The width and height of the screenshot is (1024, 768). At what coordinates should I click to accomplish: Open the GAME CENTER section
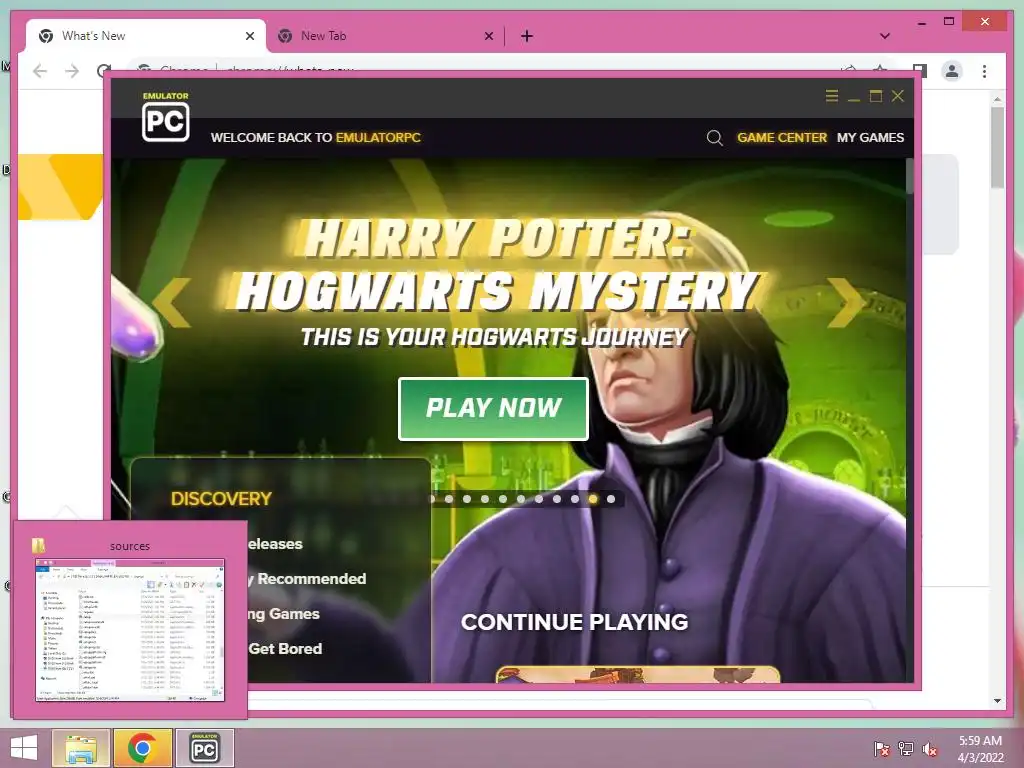(782, 138)
